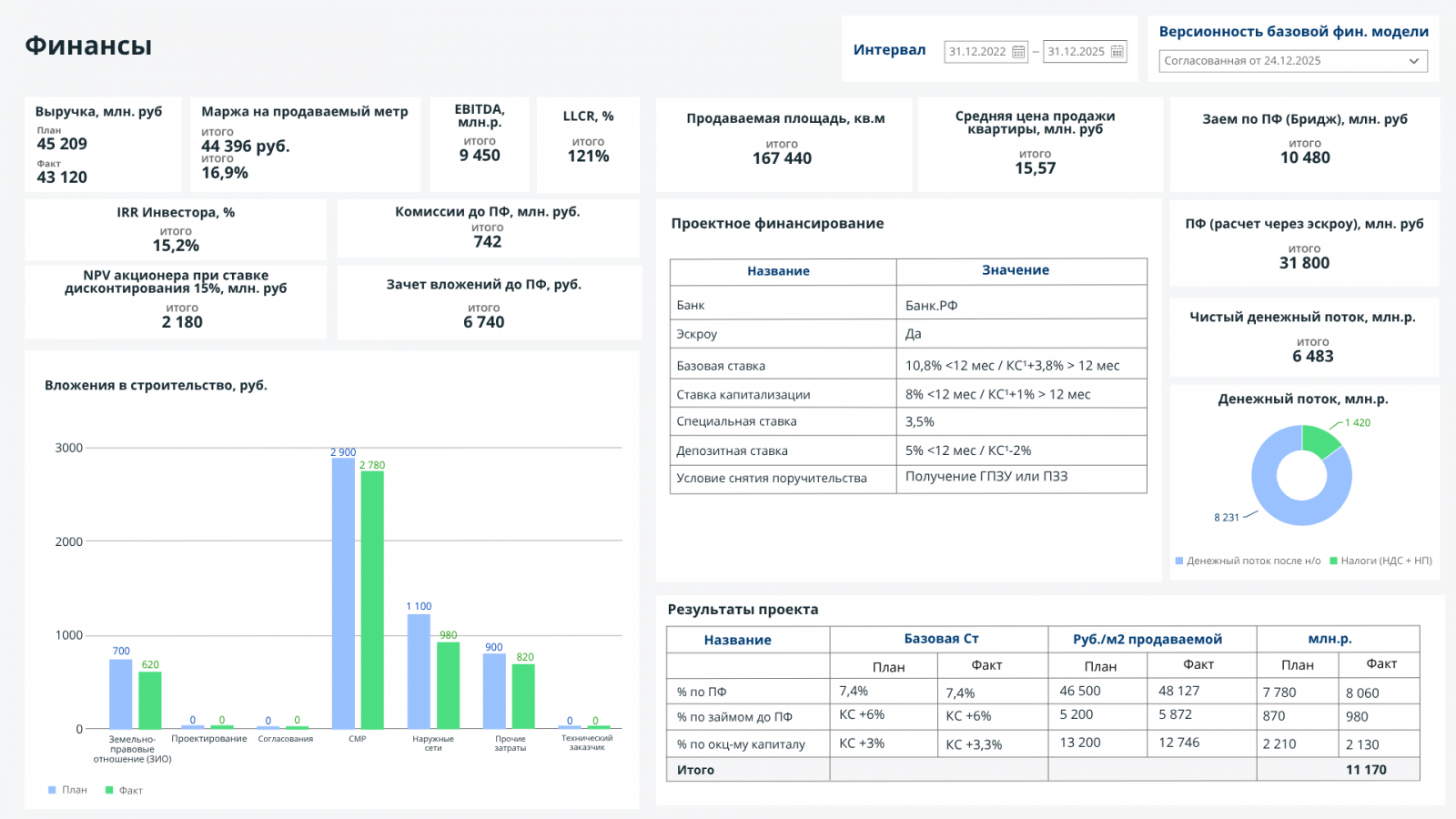1456x819 pixels.
Task: Click Заем по ПФ (Бридж) value 10 480
Action: pos(1305,157)
